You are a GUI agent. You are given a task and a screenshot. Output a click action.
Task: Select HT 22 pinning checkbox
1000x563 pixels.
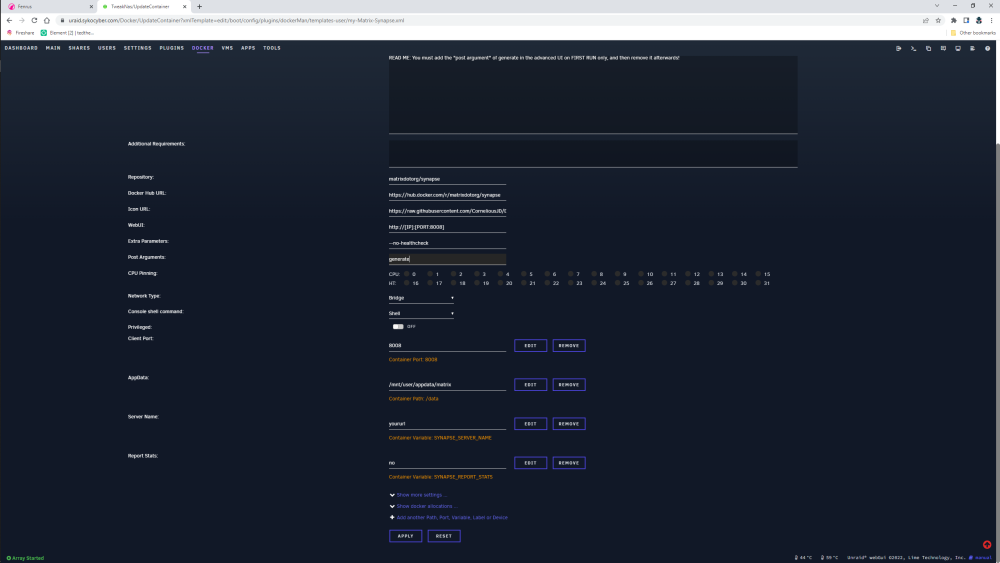click(547, 283)
